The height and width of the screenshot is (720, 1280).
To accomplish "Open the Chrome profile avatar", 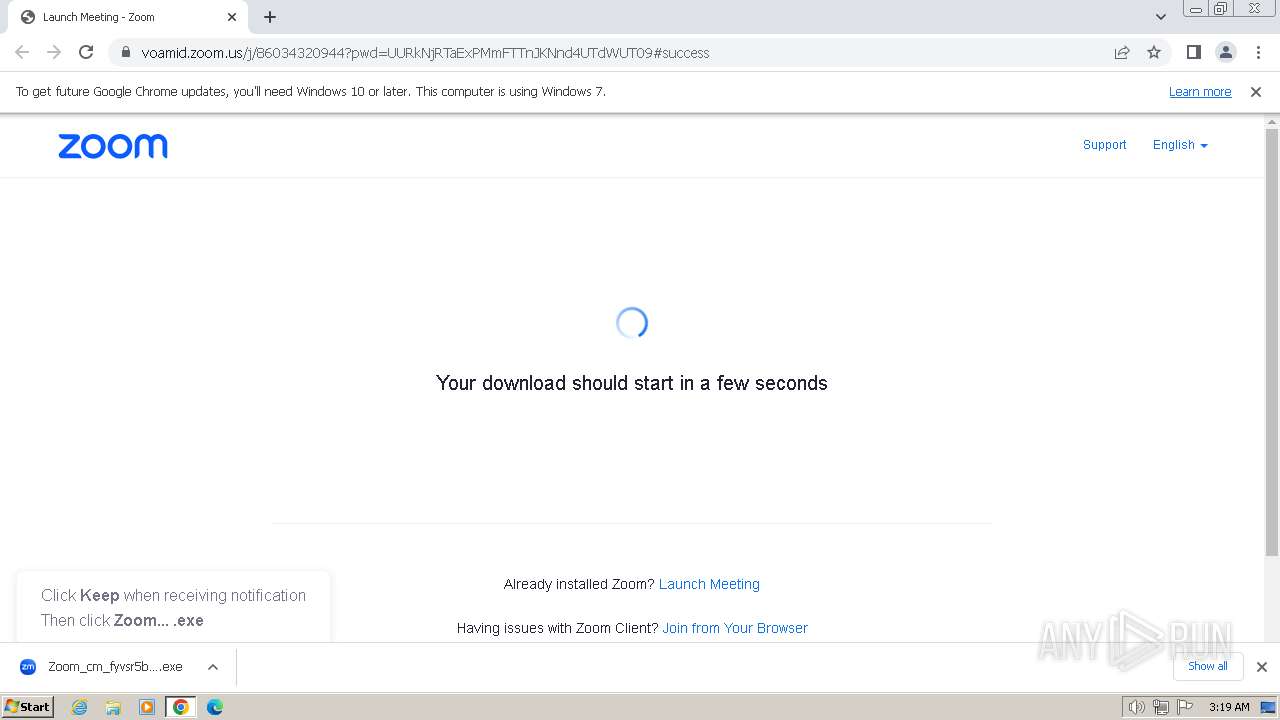I will tap(1226, 53).
